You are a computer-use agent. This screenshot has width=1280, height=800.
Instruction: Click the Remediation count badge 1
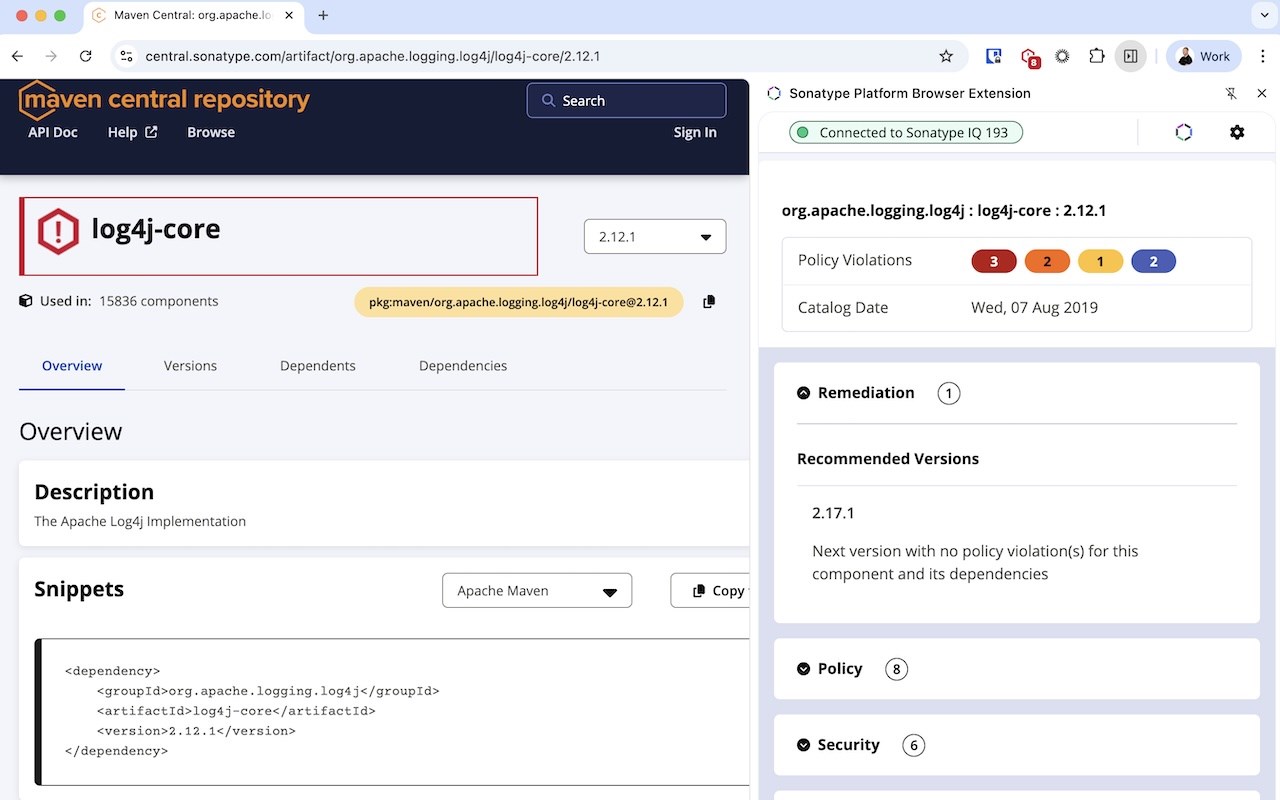pyautogui.click(x=949, y=394)
